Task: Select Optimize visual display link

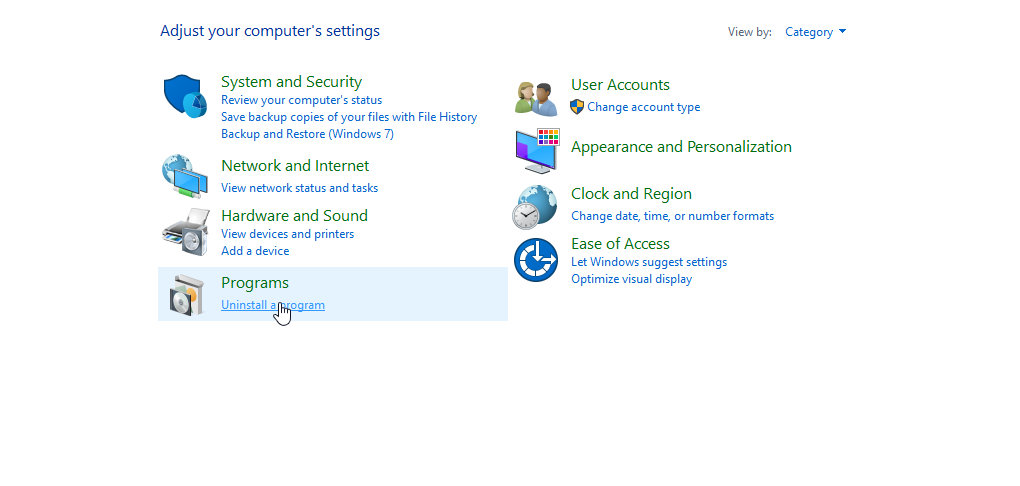Action: point(631,279)
